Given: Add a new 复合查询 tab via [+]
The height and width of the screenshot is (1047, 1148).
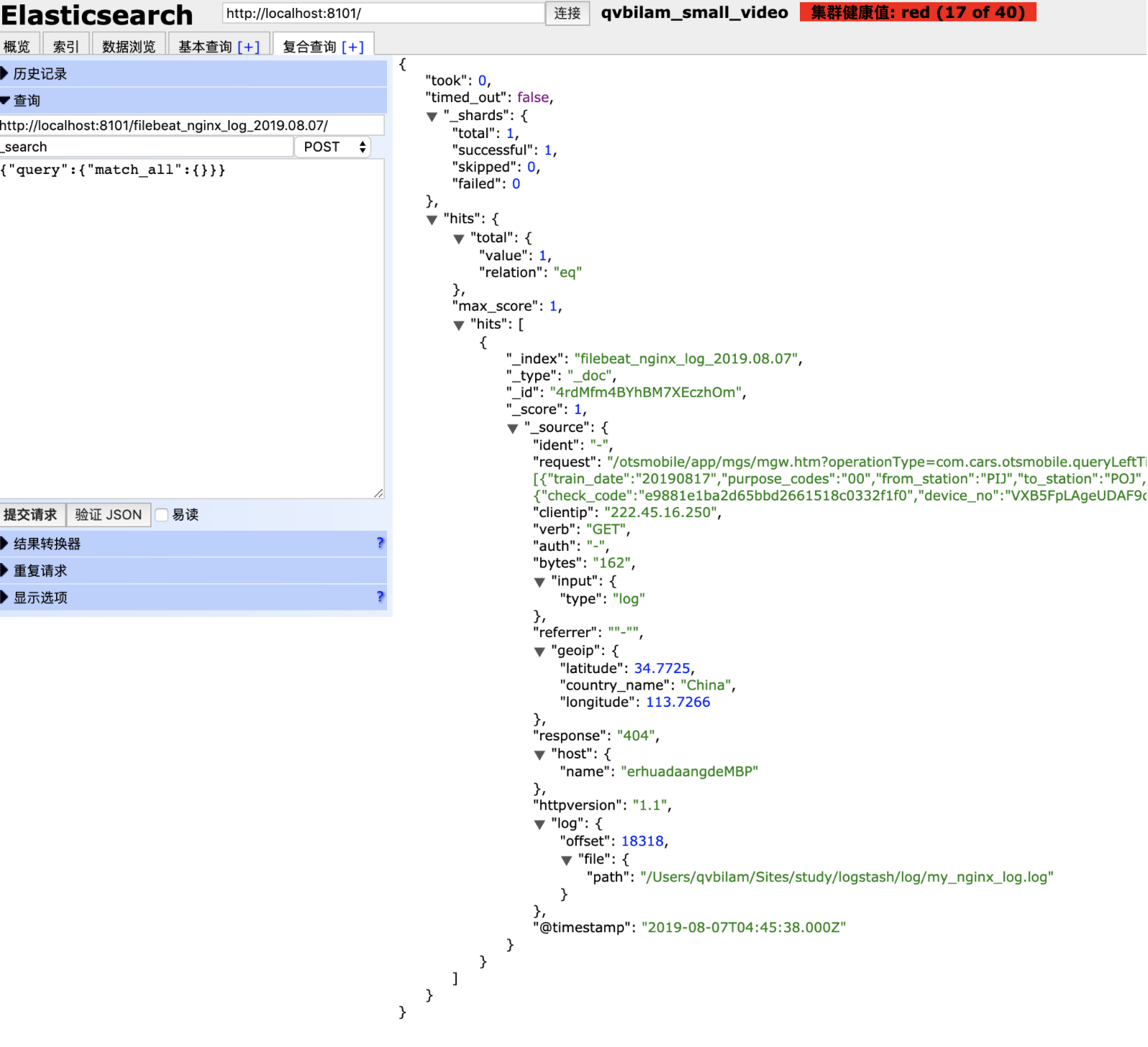Looking at the screenshot, I should tap(353, 47).
